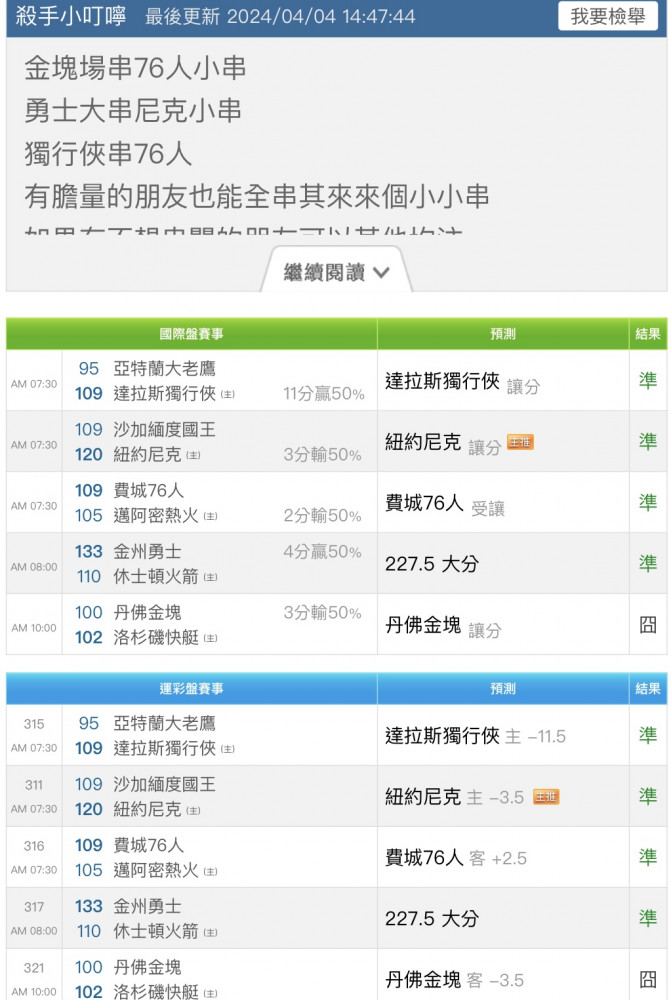
Task: Open 金州勇士 team in 國際盤 table
Action: point(147,552)
